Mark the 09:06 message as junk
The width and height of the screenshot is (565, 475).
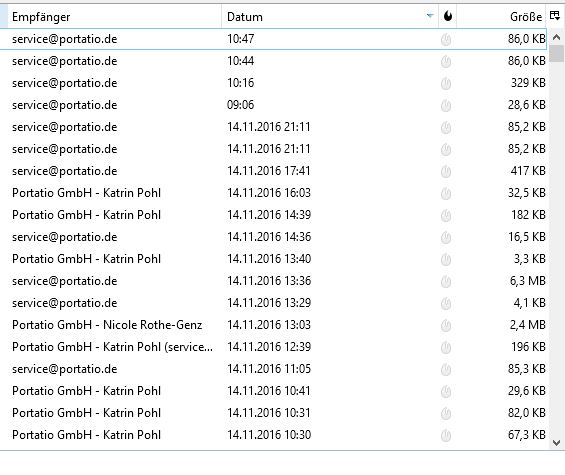tap(446, 105)
